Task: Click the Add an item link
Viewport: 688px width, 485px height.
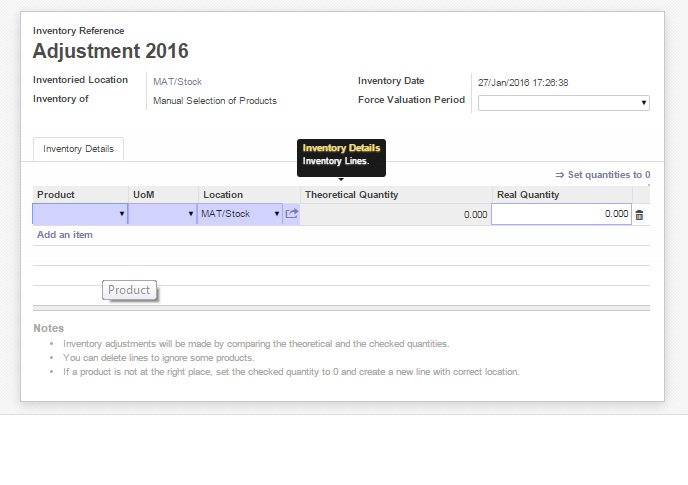Action: [64, 235]
